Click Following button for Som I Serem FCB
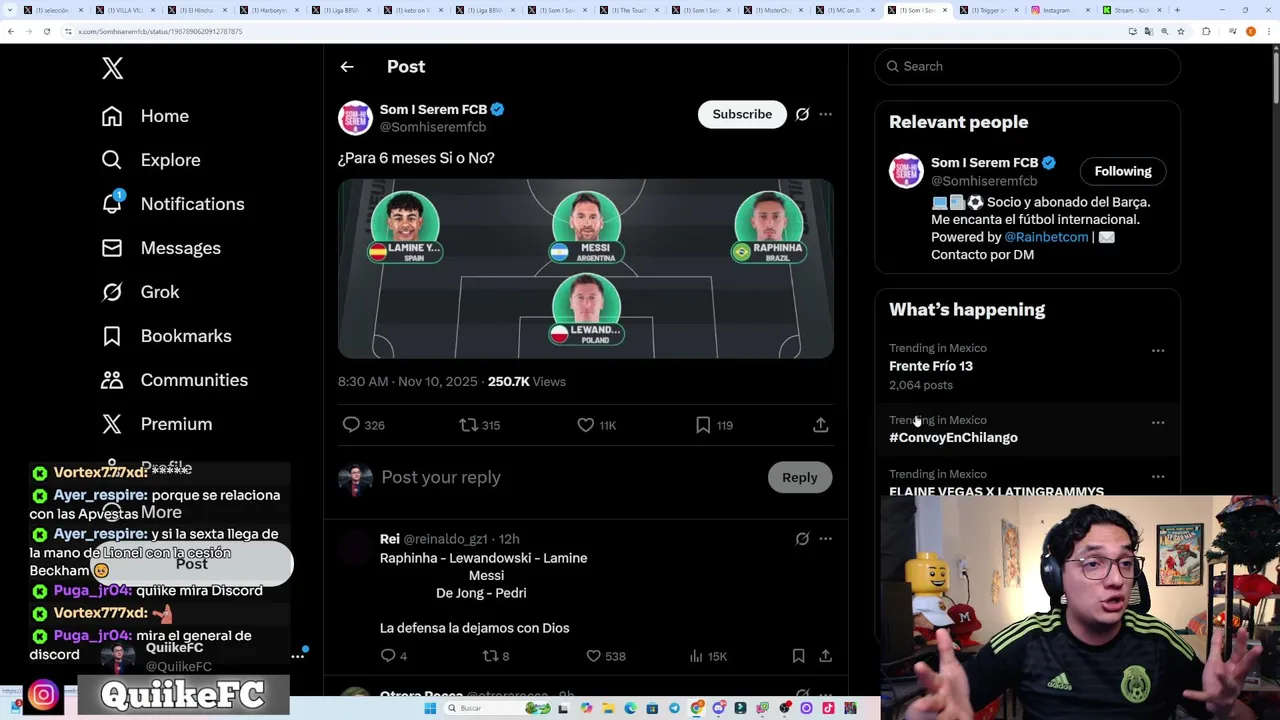The height and width of the screenshot is (720, 1280). pyautogui.click(x=1123, y=171)
